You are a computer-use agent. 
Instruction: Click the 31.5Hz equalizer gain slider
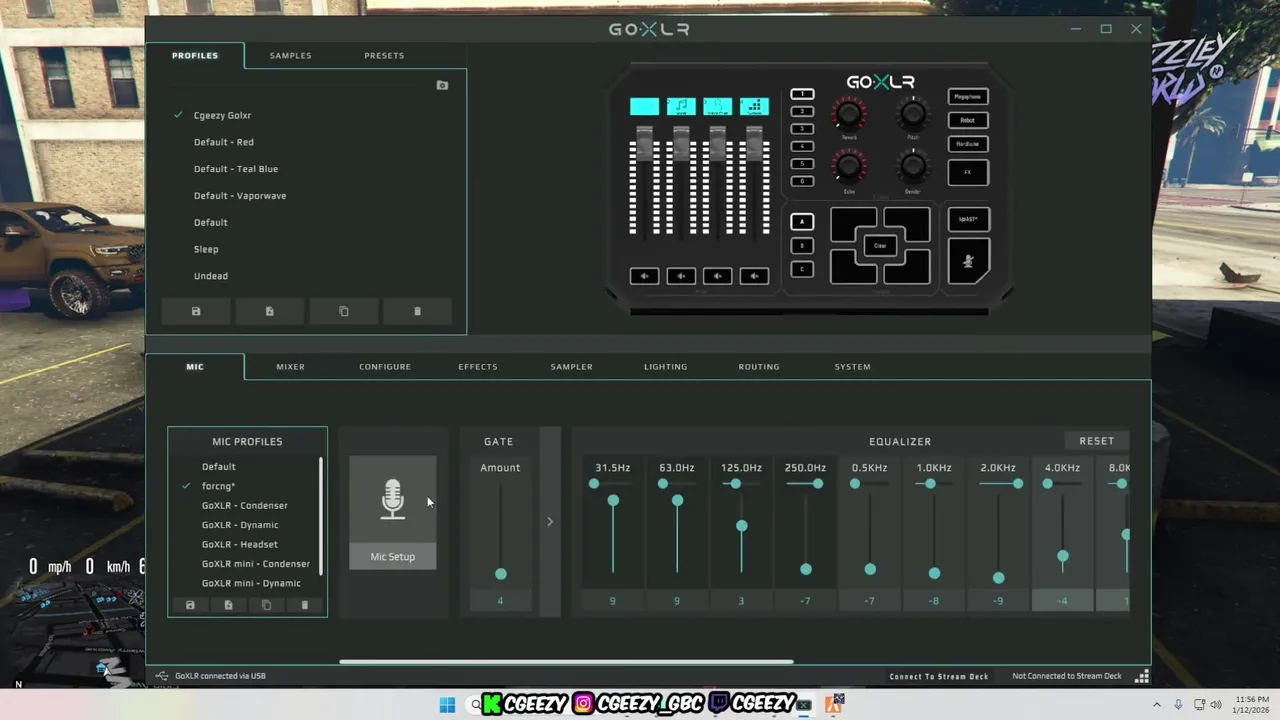click(613, 500)
